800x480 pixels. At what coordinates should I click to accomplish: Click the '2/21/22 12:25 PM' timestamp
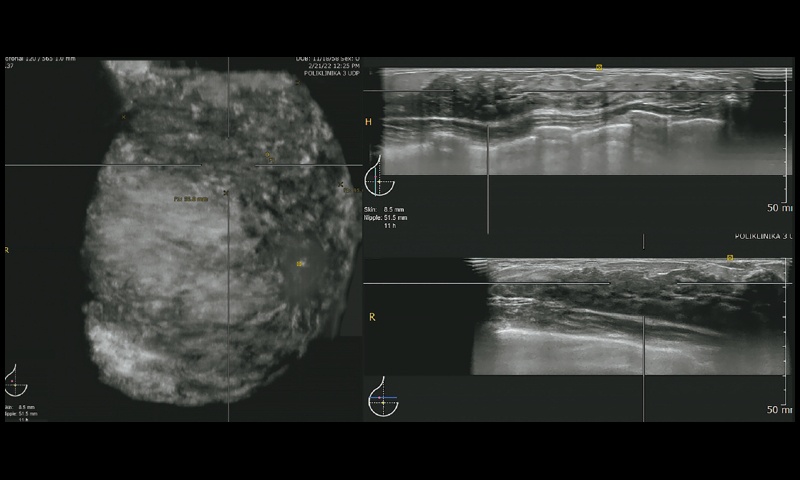pos(334,66)
